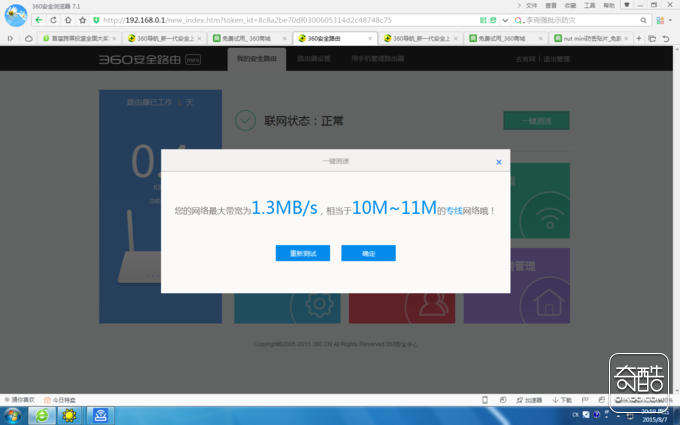This screenshot has height=425, width=680.
Task: Reload the page with the refresh icon
Action: click(53, 20)
